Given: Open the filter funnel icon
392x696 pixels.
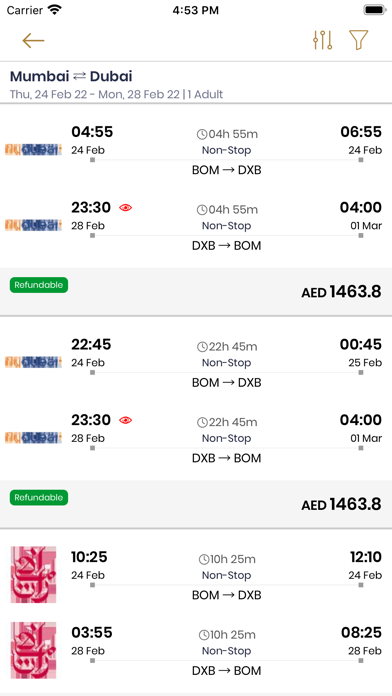Looking at the screenshot, I should pos(359,40).
